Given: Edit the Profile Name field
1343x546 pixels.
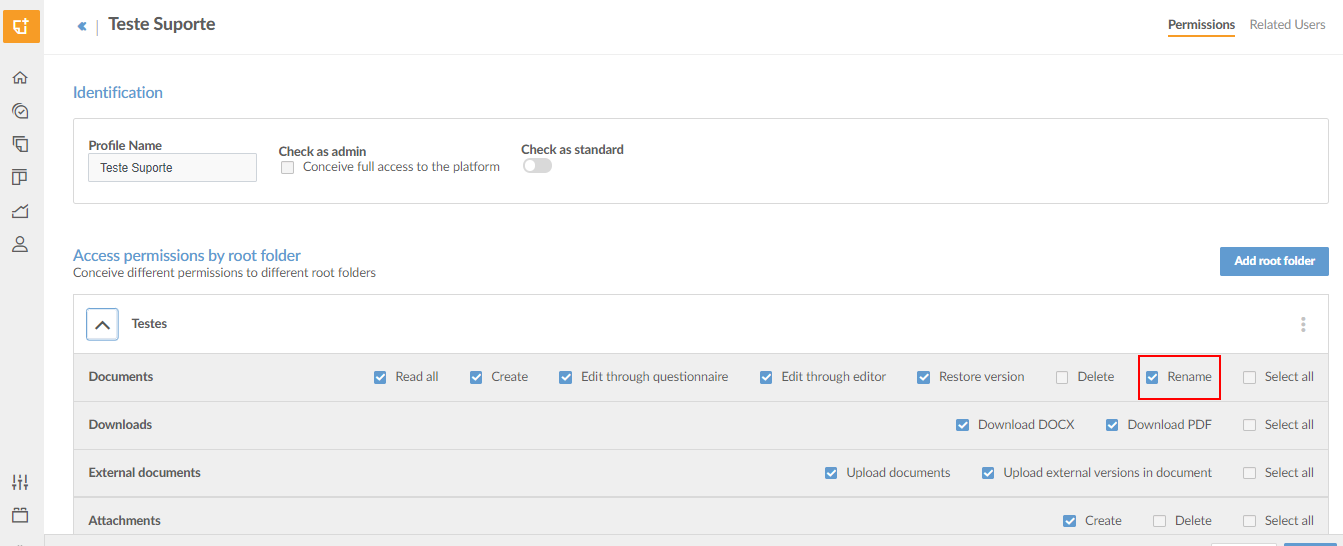Looking at the screenshot, I should tap(173, 168).
